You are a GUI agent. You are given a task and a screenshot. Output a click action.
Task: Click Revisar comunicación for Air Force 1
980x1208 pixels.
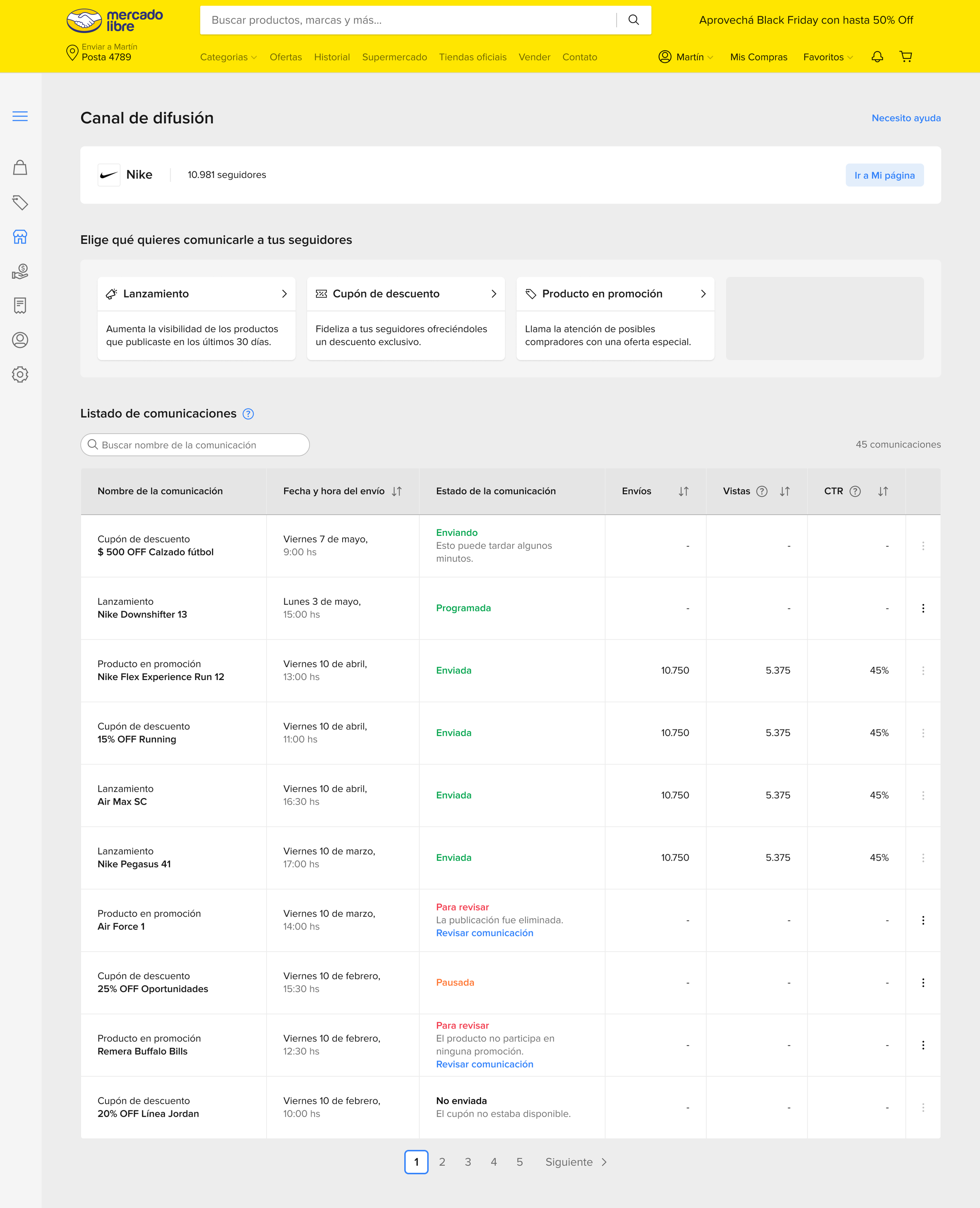(x=485, y=933)
